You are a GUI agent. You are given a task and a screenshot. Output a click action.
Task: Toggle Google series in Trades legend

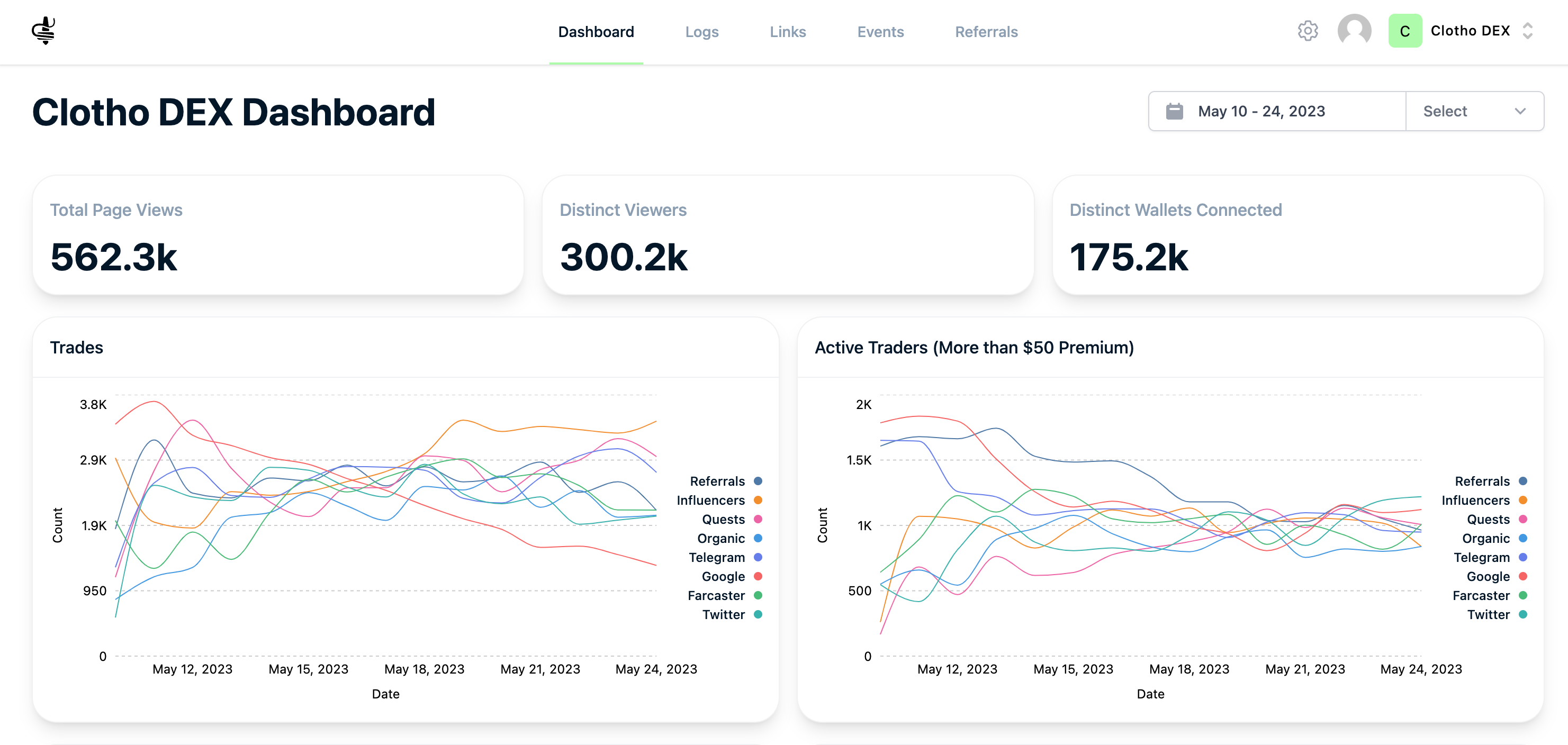tap(732, 577)
